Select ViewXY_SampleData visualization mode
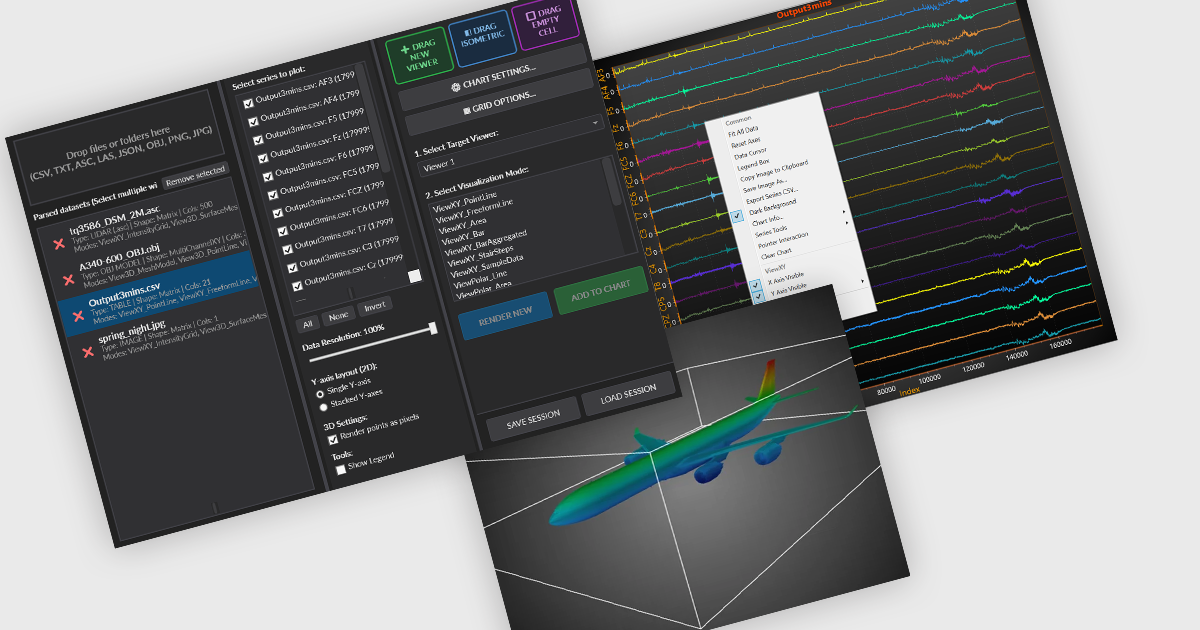The image size is (1200, 630). [x=487, y=268]
